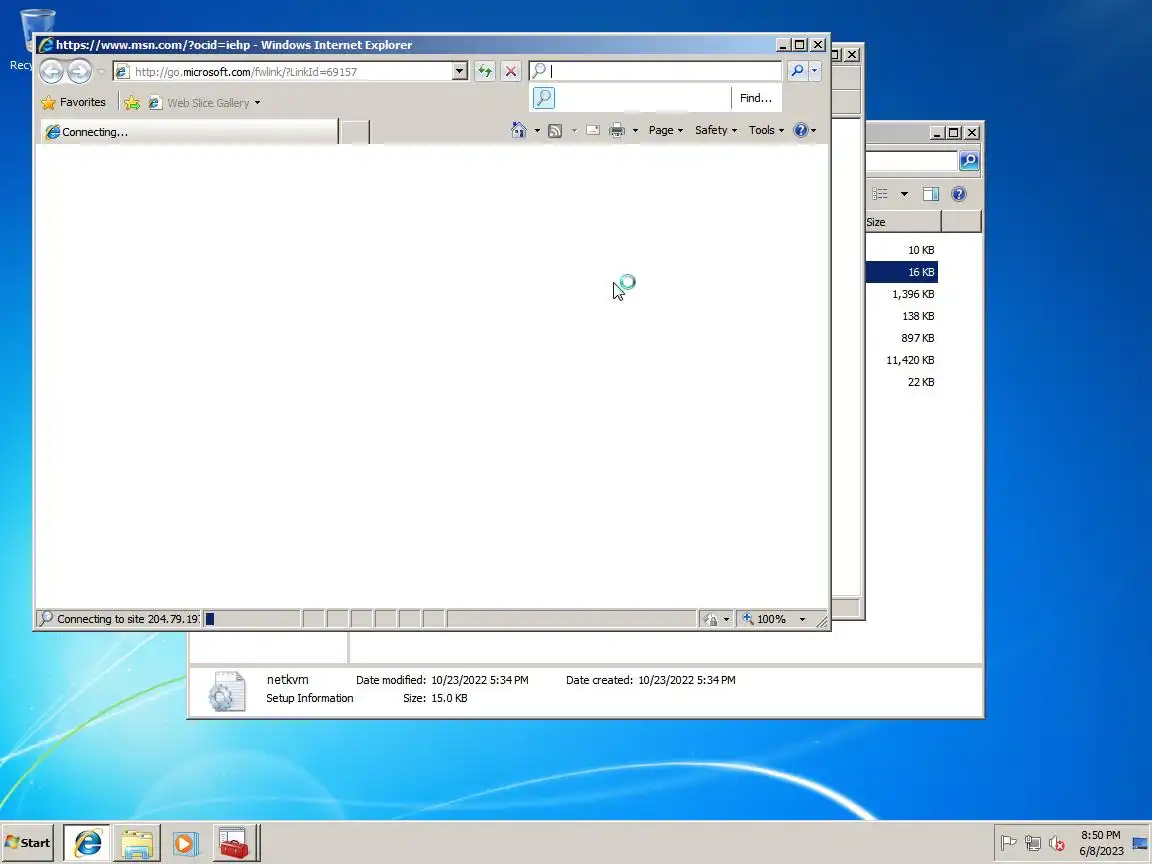The image size is (1152, 864).
Task: Select the 11,420 KB file row
Action: tap(901, 360)
